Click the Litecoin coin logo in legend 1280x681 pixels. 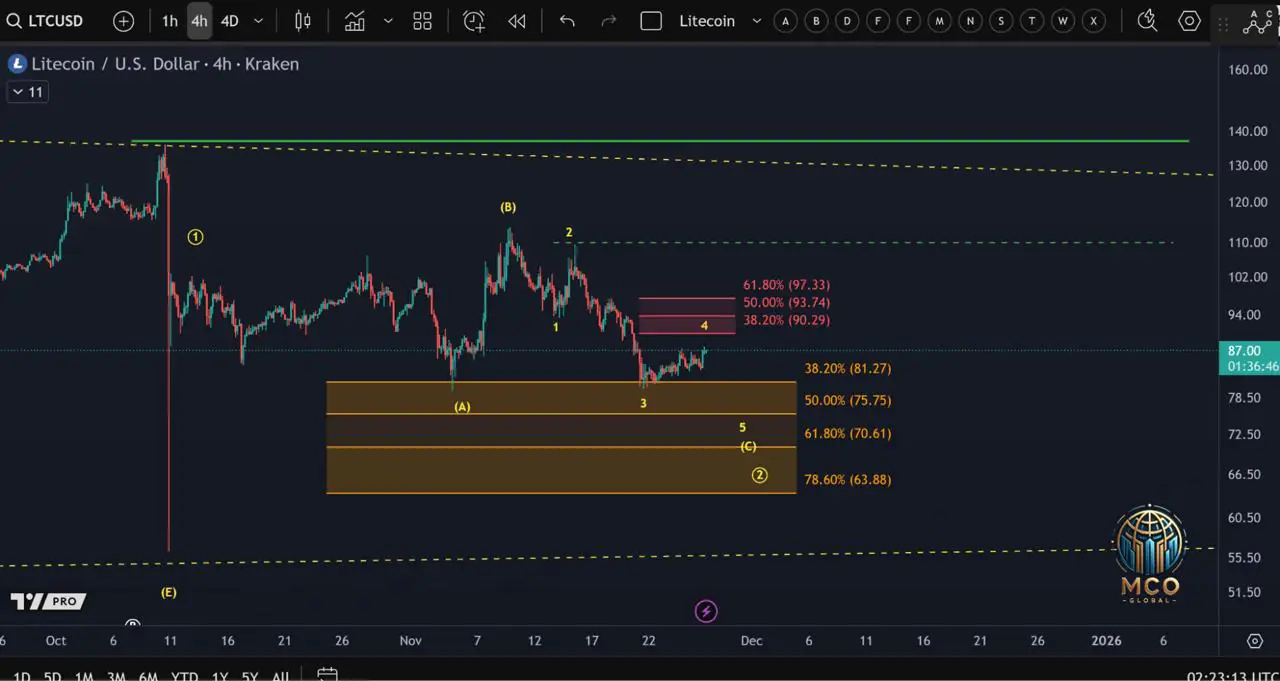[x=17, y=64]
